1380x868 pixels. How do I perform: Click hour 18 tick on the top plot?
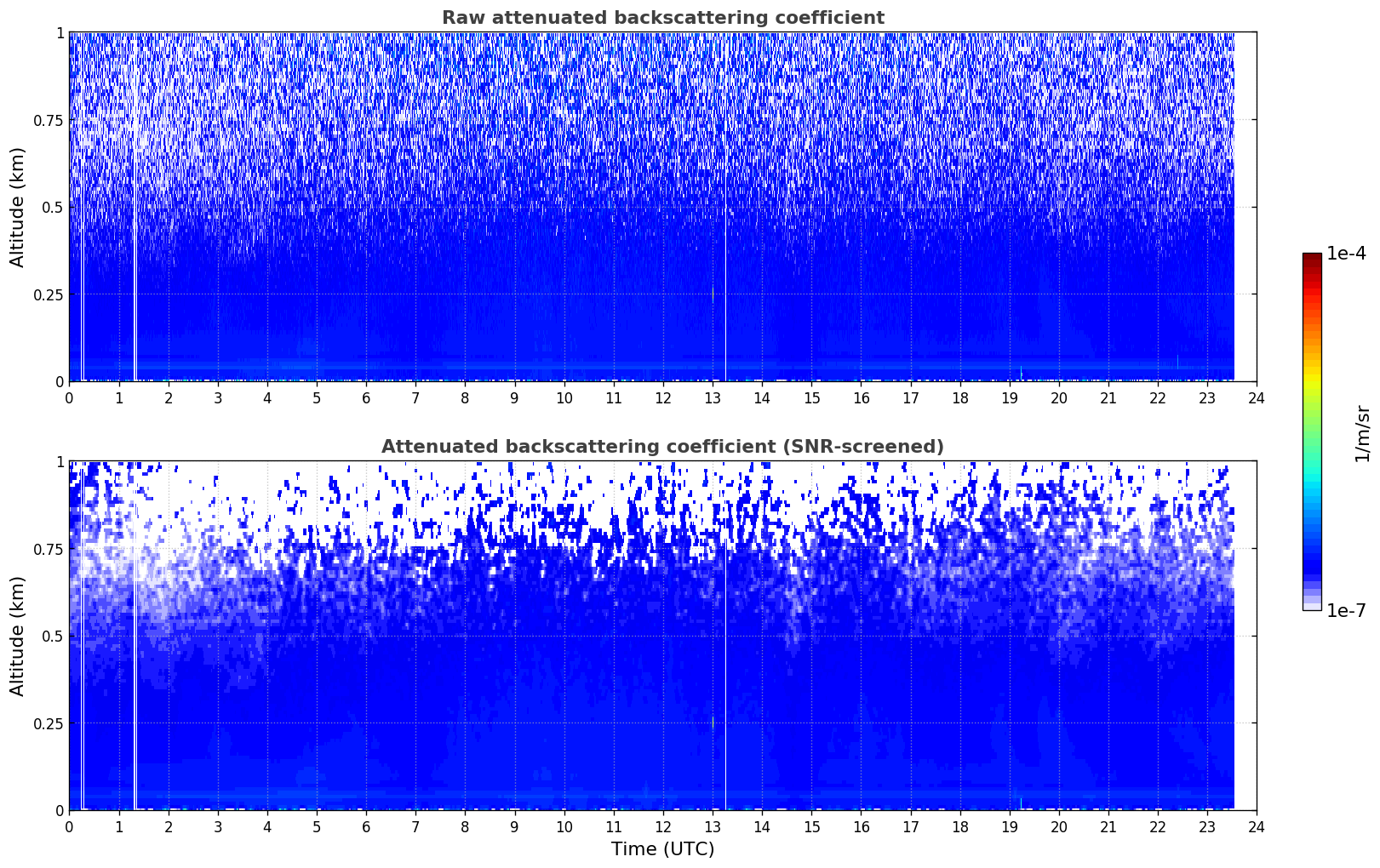(x=959, y=398)
